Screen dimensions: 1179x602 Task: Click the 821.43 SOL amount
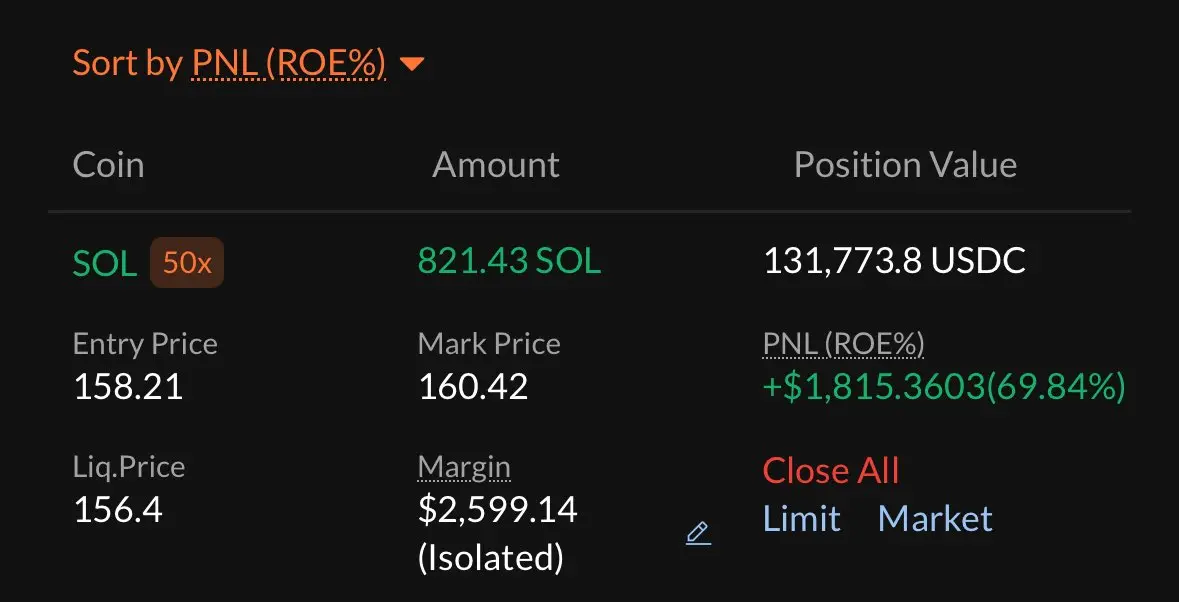(510, 261)
